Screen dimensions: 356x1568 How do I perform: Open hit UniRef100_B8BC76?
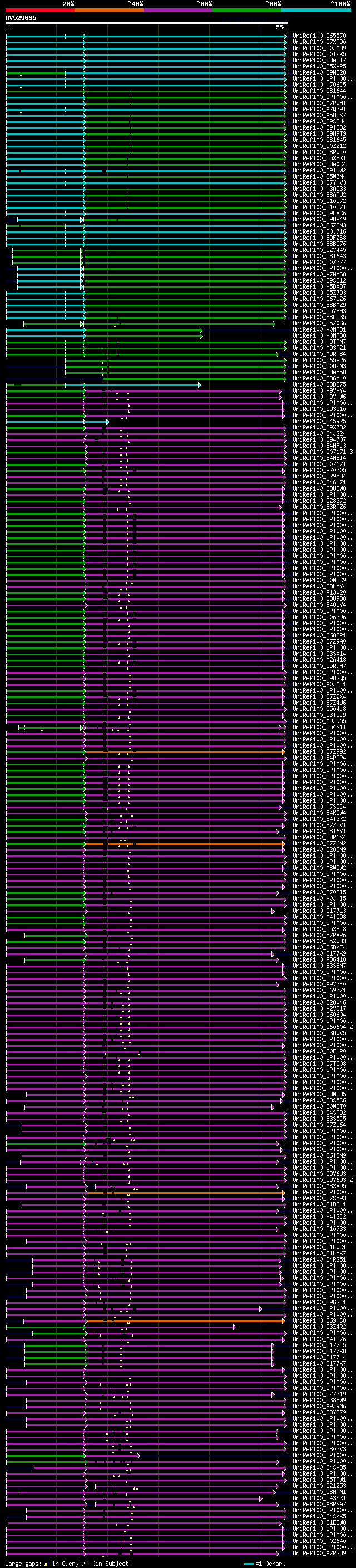319,244
